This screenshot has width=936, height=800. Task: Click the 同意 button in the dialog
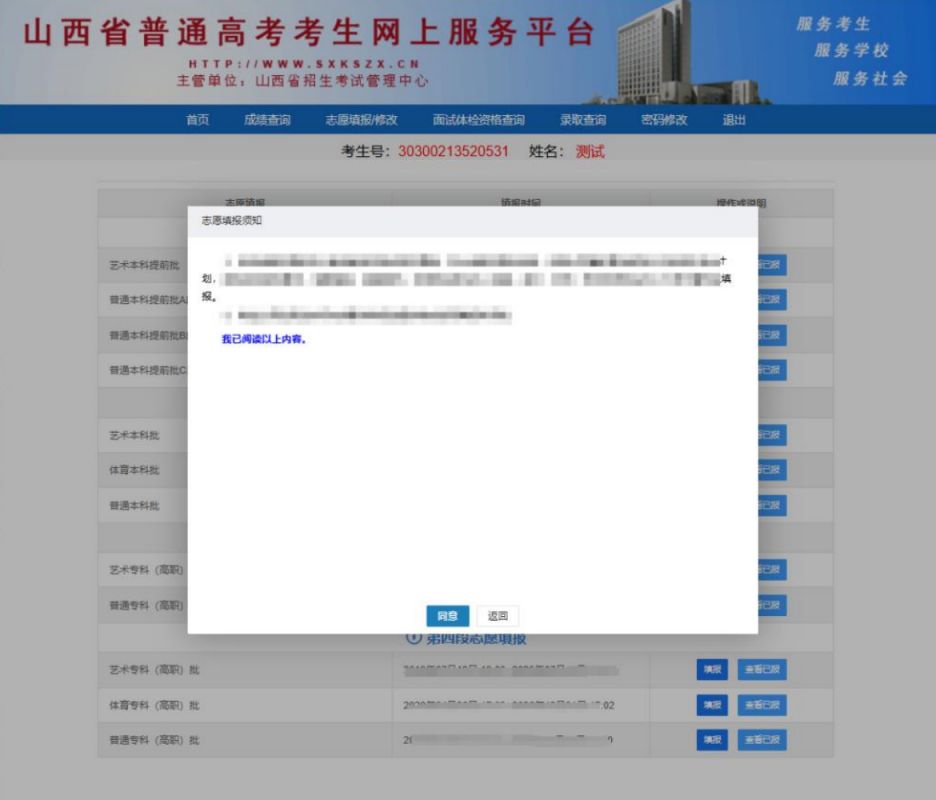click(x=447, y=616)
